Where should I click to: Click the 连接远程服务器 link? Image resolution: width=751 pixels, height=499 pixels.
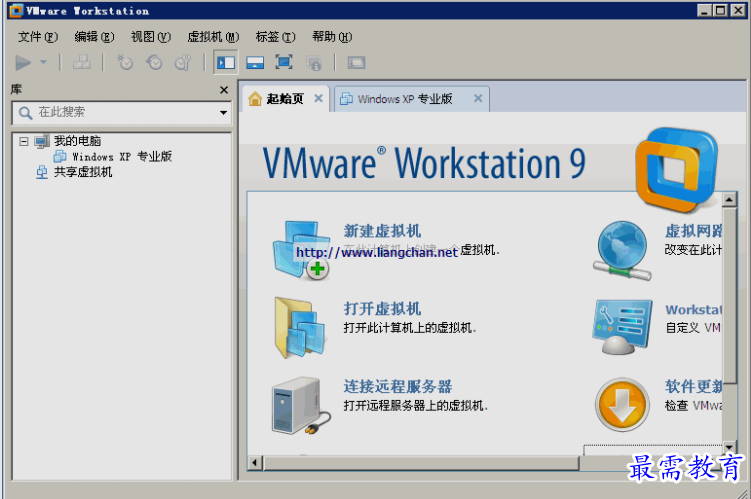click(x=398, y=386)
